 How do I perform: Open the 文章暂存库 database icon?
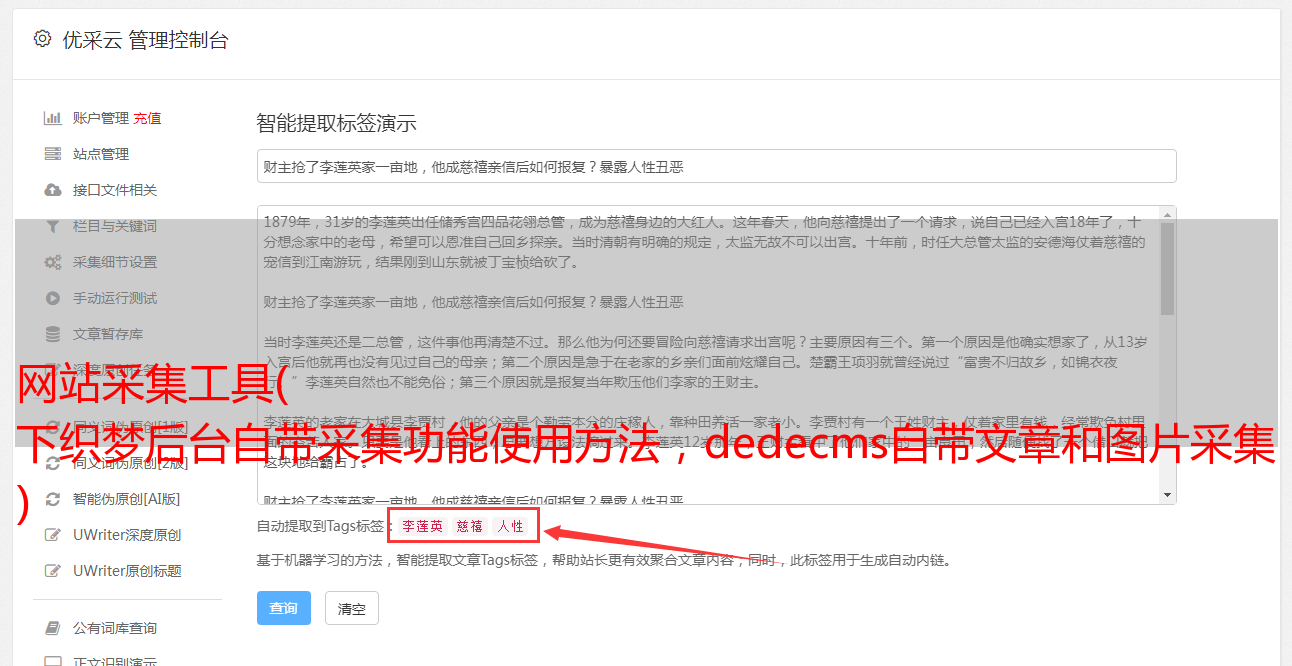point(53,334)
